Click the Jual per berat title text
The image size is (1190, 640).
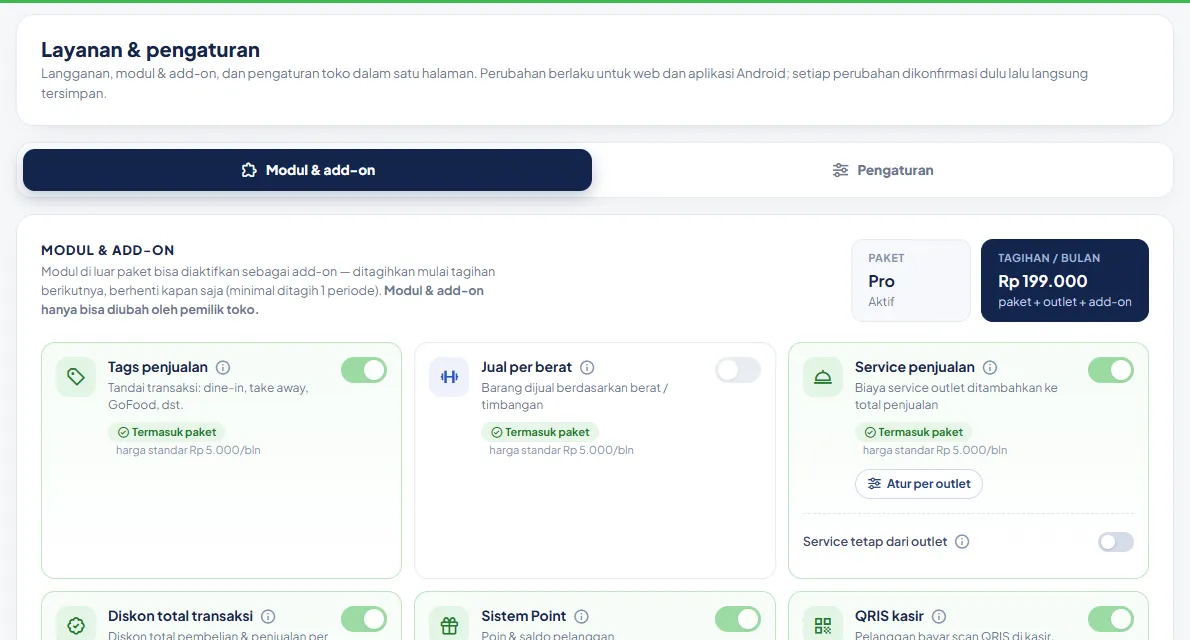527,367
